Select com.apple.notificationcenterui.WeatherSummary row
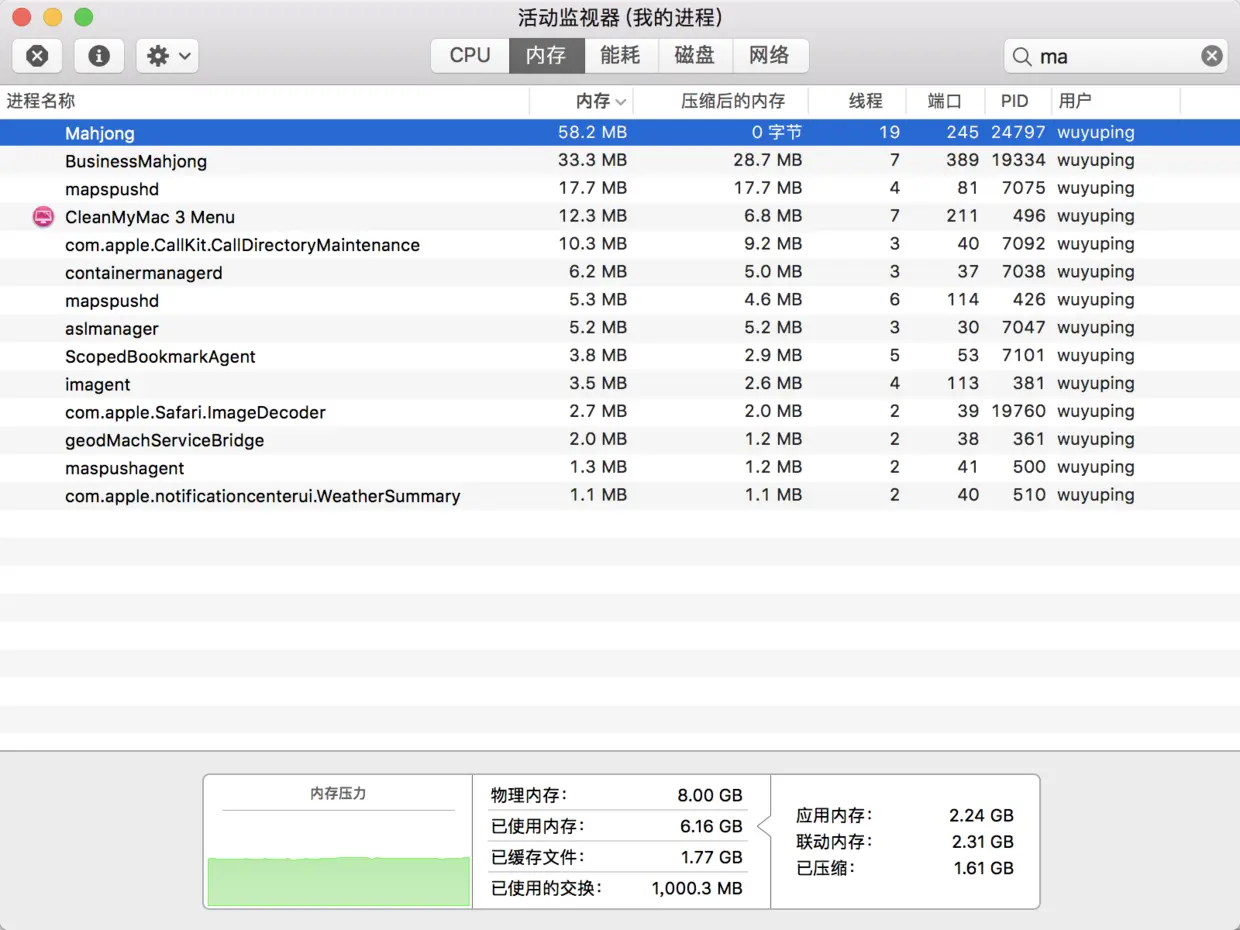The image size is (1240, 930). pyautogui.click(x=620, y=496)
